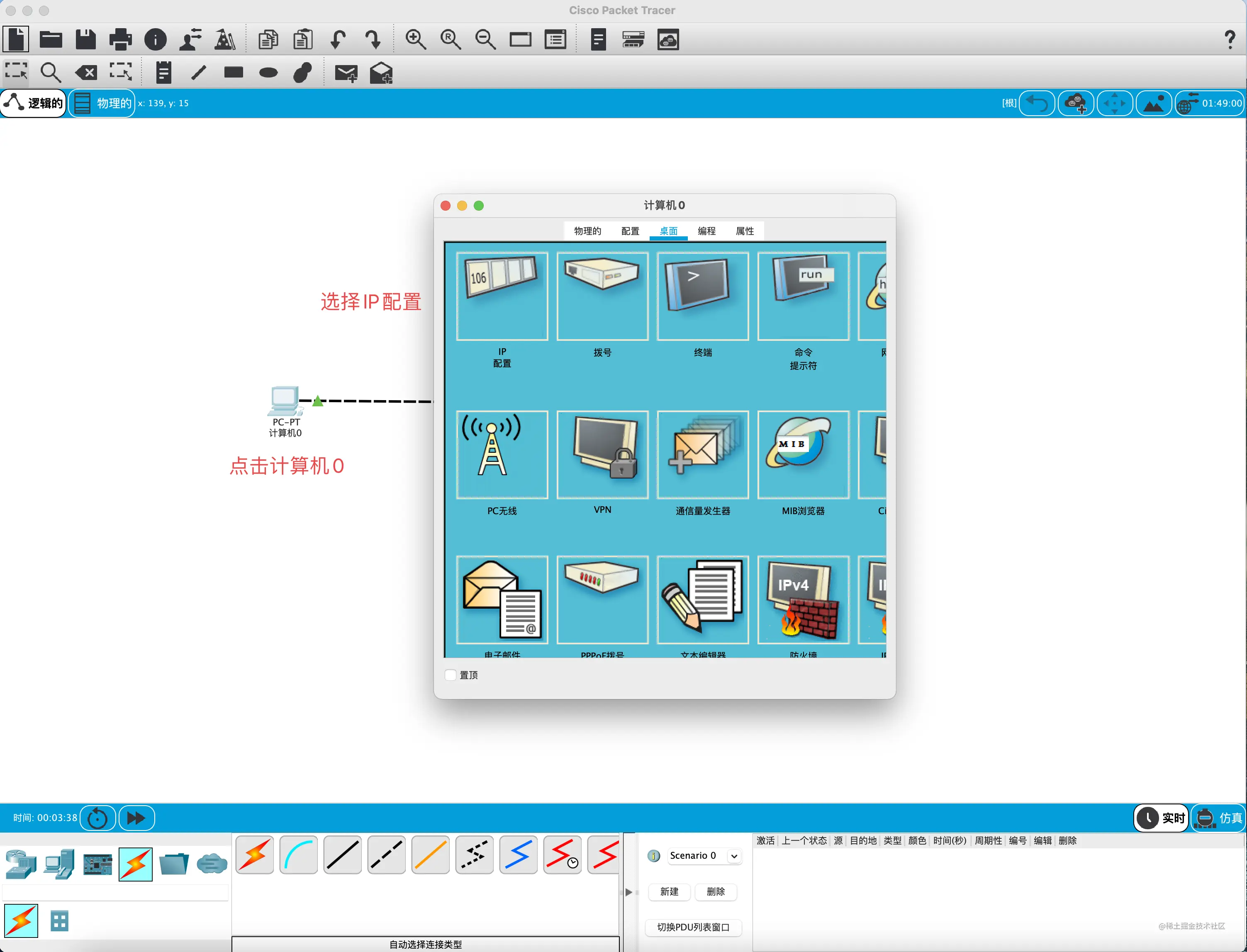Redo the last action

pos(373,40)
